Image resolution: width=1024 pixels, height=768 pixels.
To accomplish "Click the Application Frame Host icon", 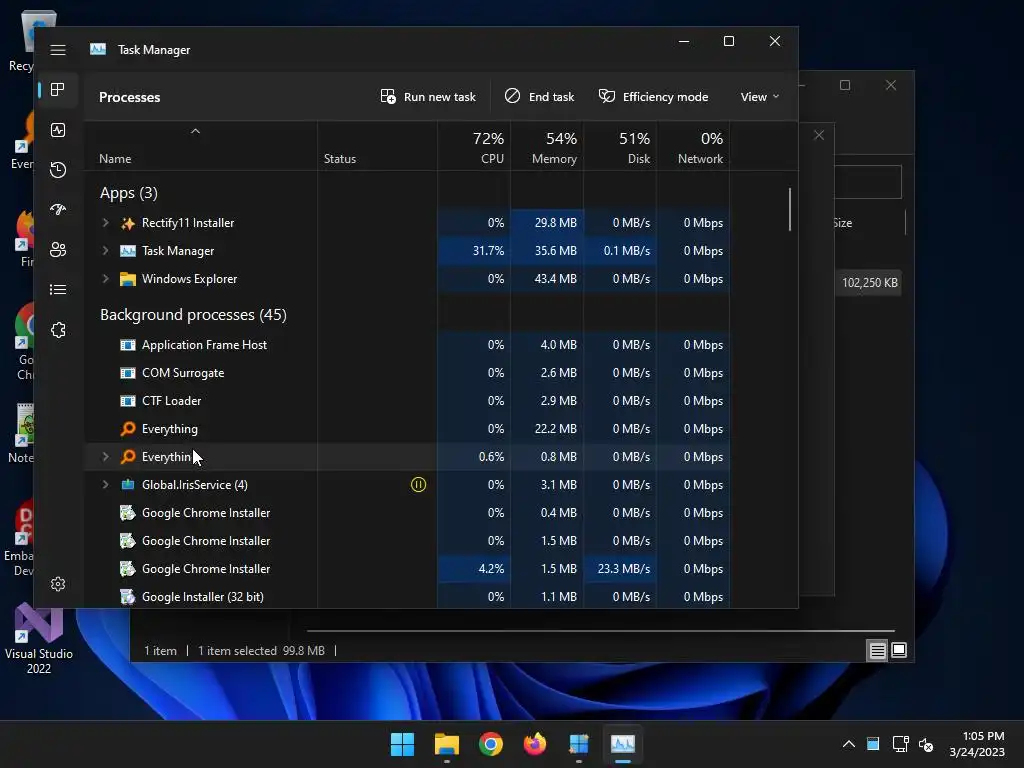I will tap(128, 345).
